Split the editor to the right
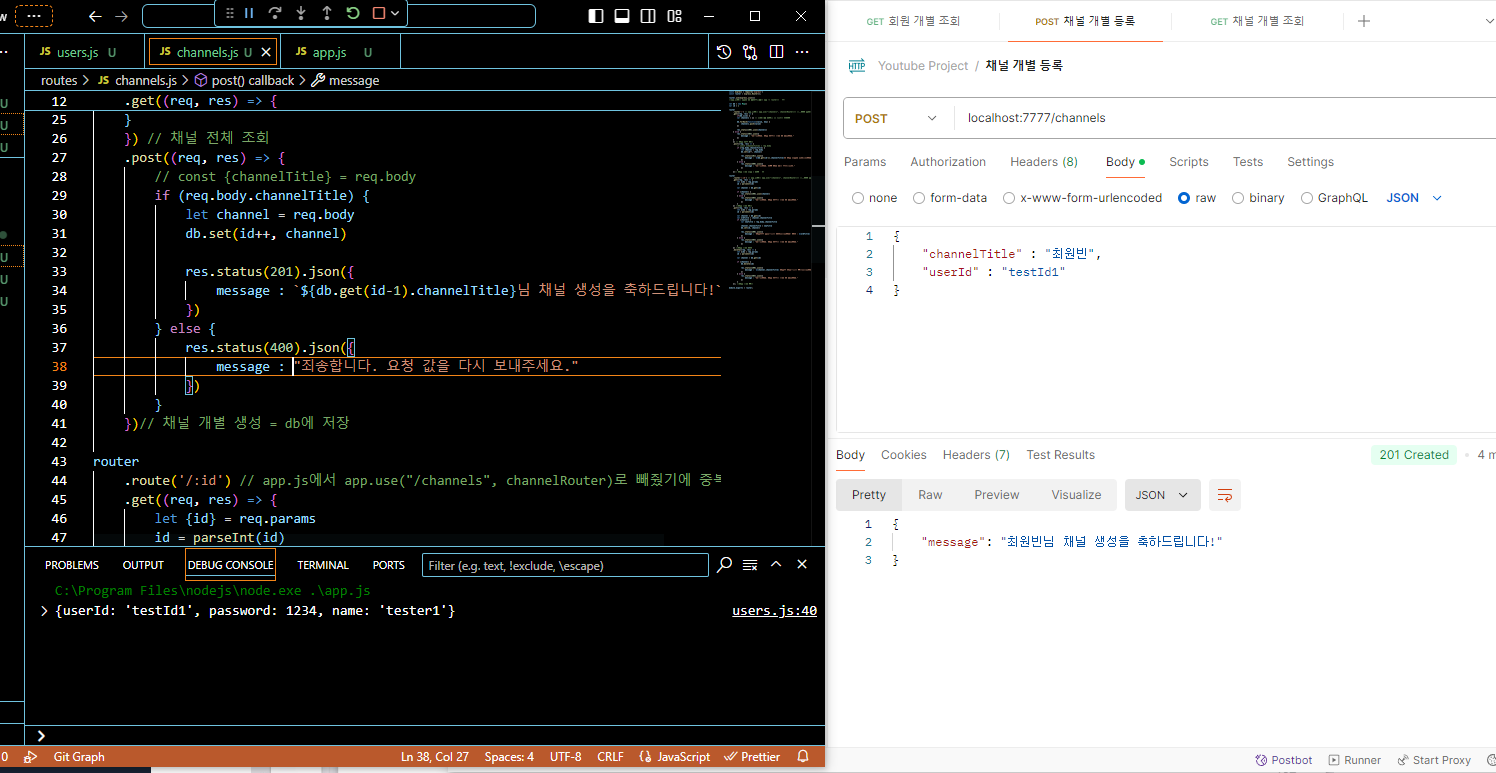This screenshot has height=773, width=1496. point(777,52)
